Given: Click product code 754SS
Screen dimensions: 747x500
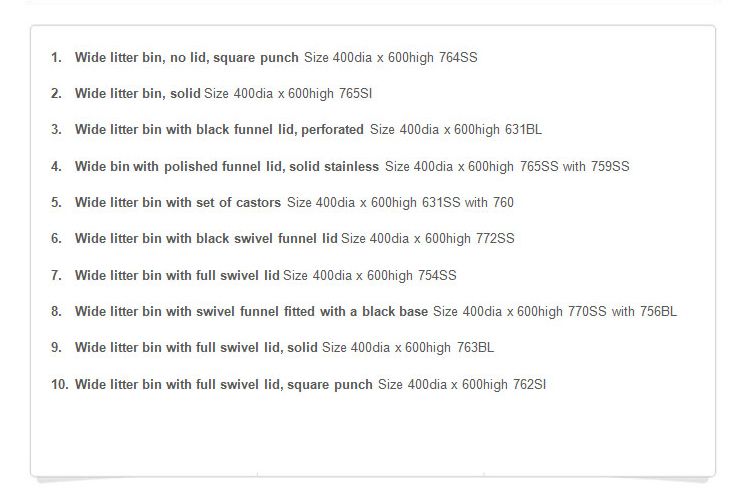Looking at the screenshot, I should [437, 275].
